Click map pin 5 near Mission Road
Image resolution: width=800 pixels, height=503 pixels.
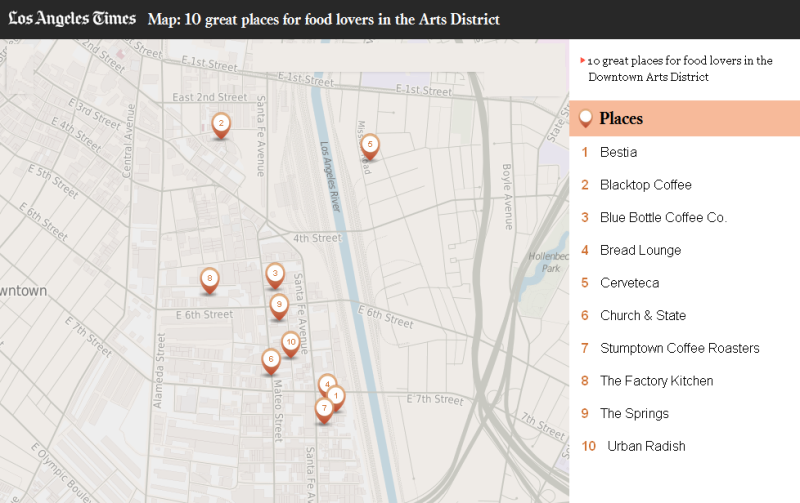click(x=370, y=146)
